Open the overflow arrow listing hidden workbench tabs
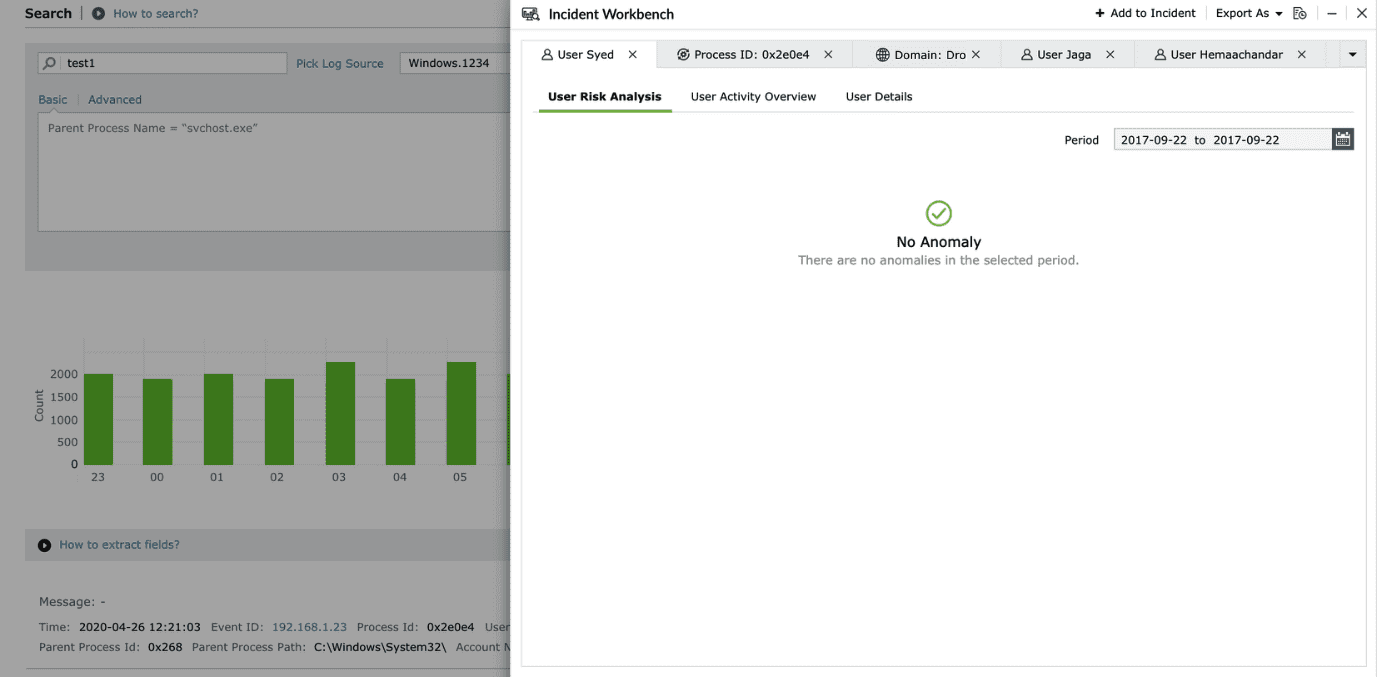 click(1352, 54)
